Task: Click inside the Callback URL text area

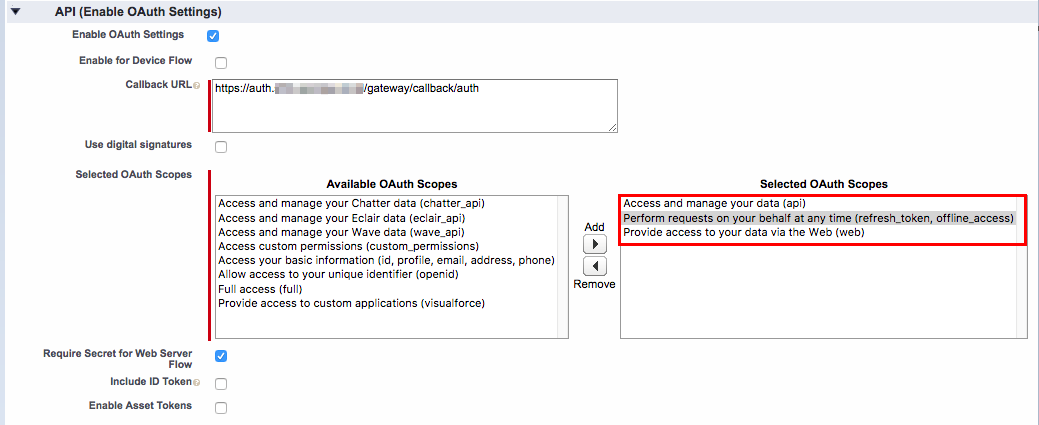Action: pyautogui.click(x=415, y=106)
